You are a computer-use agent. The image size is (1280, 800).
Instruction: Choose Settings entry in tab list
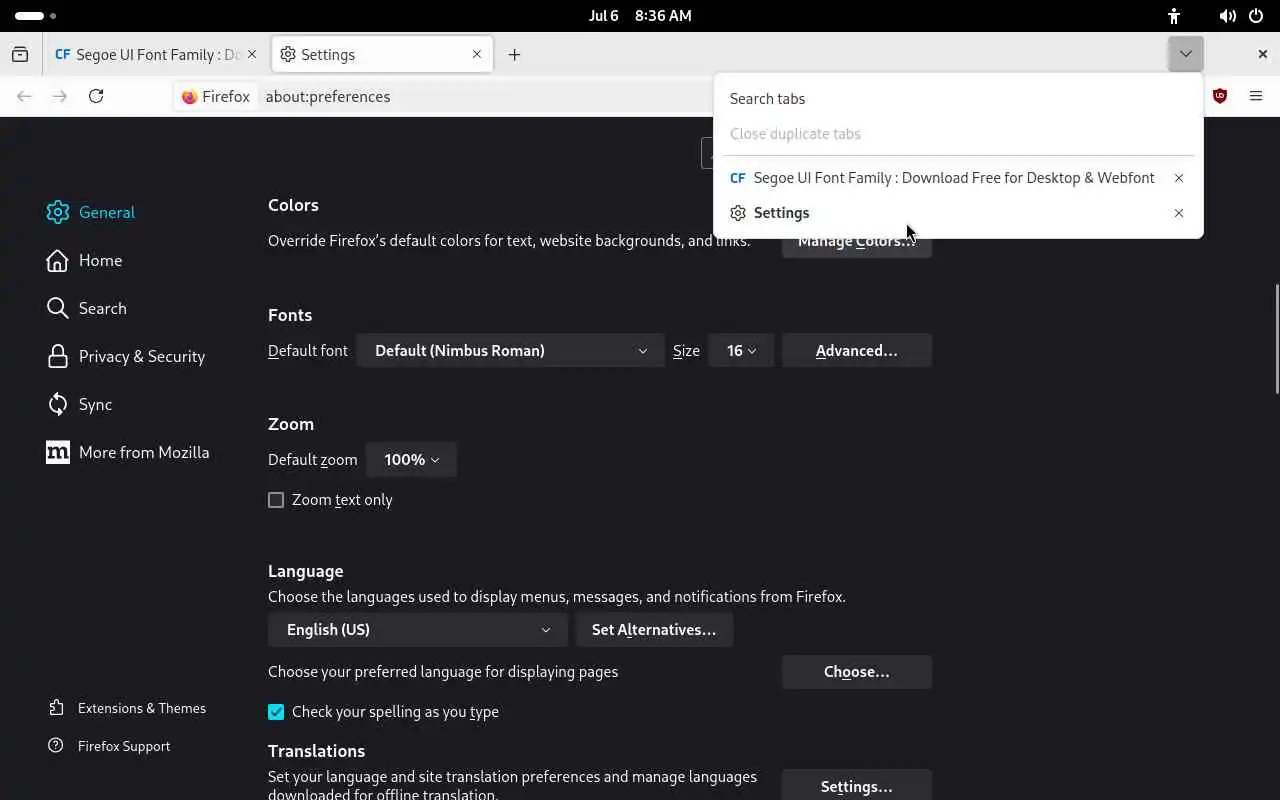point(942,213)
